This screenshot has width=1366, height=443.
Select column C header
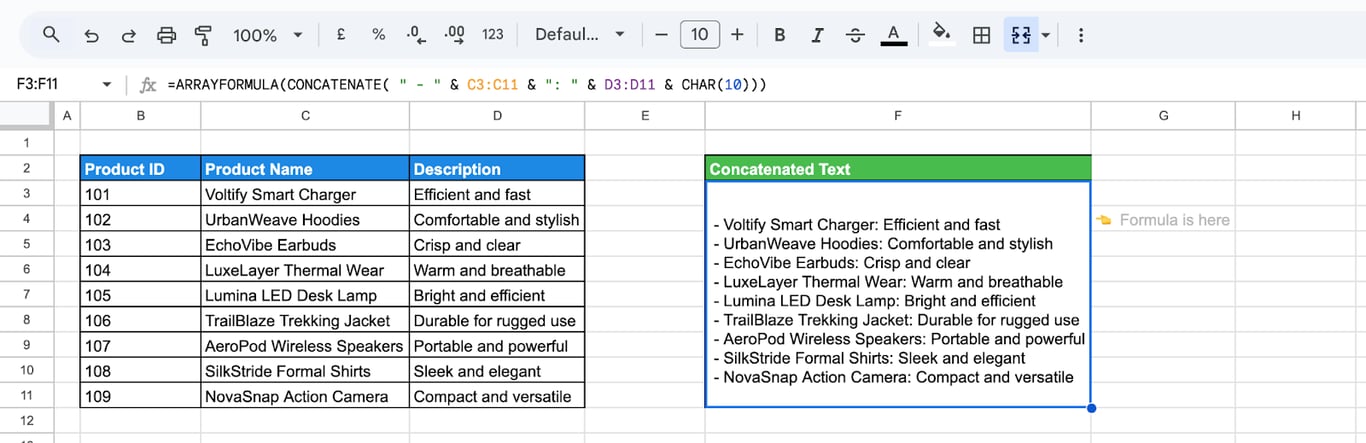coord(305,116)
